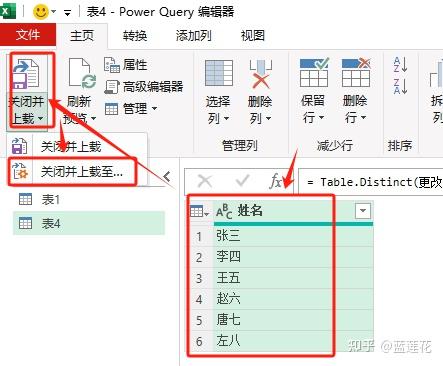The width and height of the screenshot is (443, 366).
Task: Expand the 关闭并上载 dropdown arrow
Action: (x=40, y=118)
